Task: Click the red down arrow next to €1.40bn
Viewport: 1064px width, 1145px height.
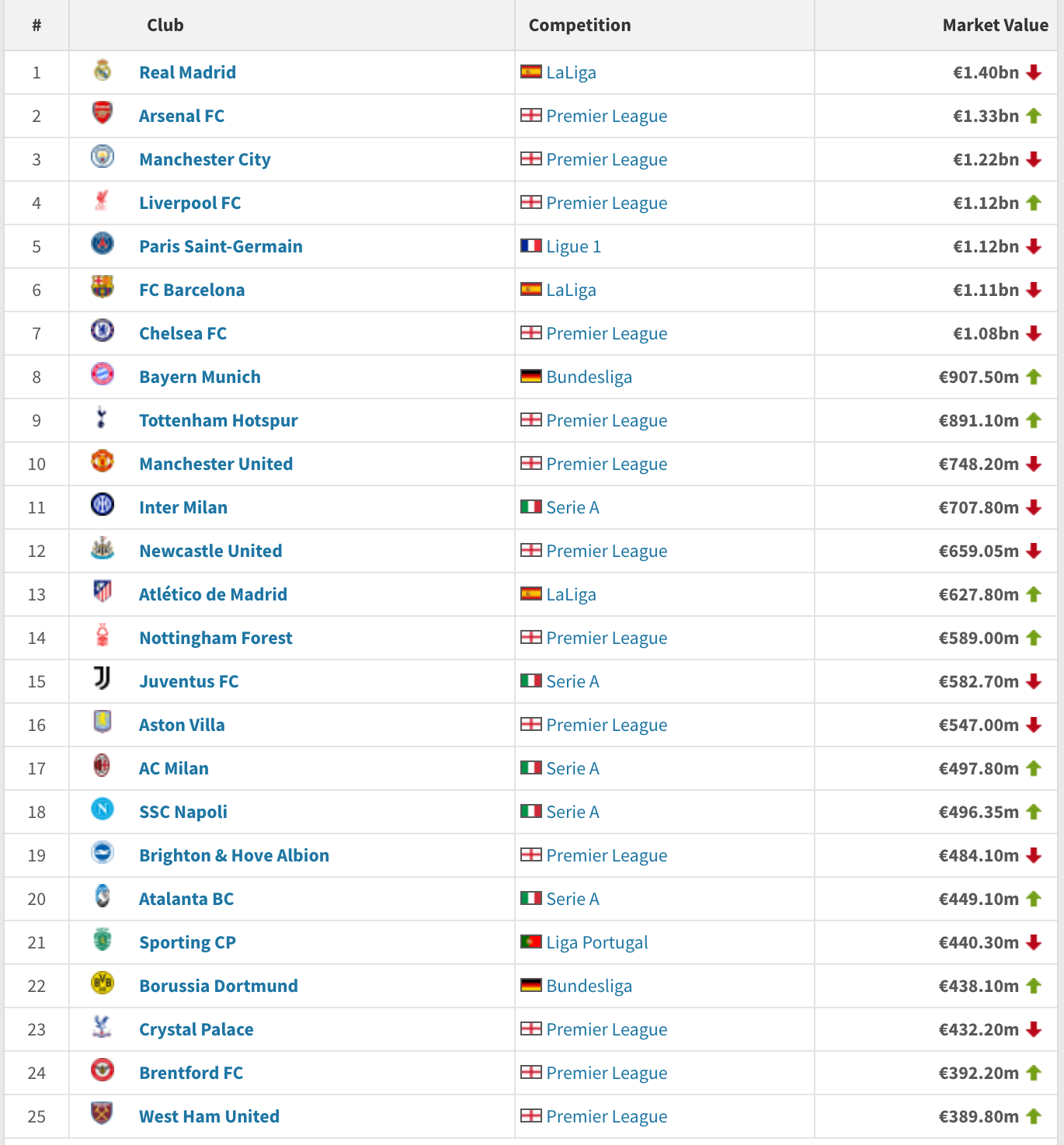Action: (x=1034, y=72)
